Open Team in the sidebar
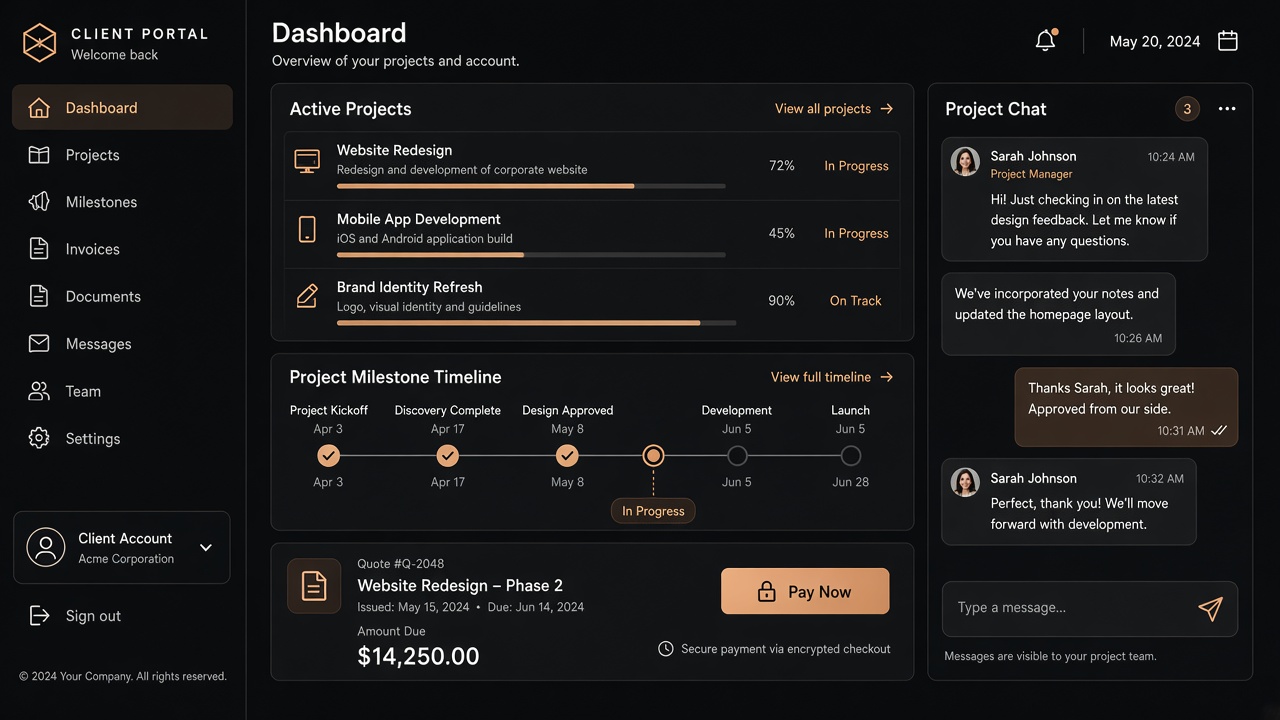The width and height of the screenshot is (1280, 720). pyautogui.click(x=122, y=391)
